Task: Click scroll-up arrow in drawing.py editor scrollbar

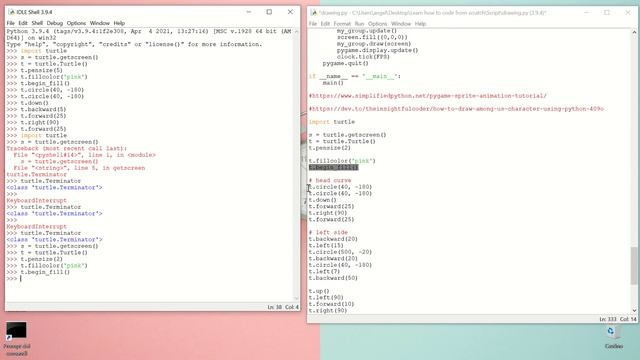Action: tap(634, 32)
